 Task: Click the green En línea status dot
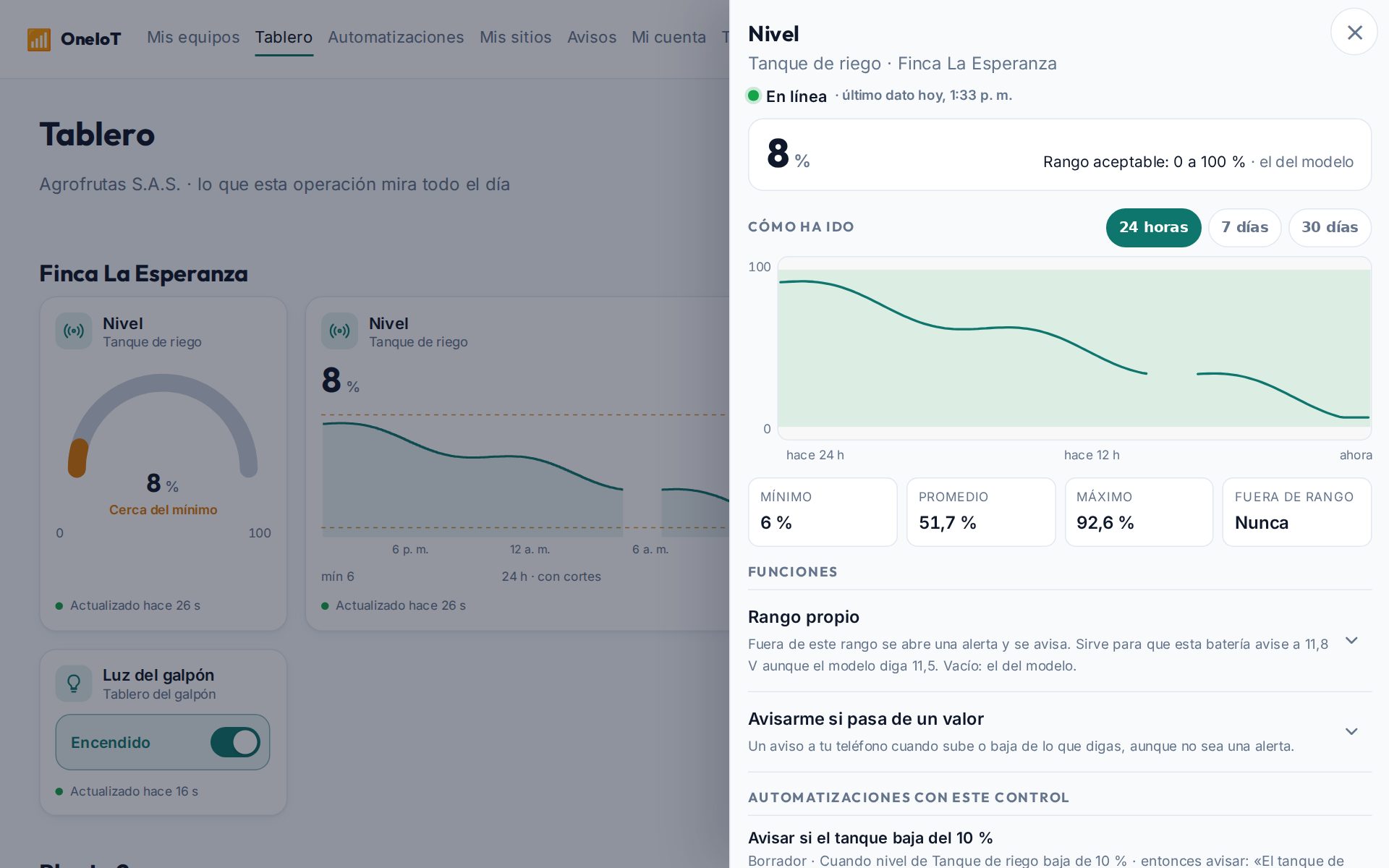(x=753, y=95)
